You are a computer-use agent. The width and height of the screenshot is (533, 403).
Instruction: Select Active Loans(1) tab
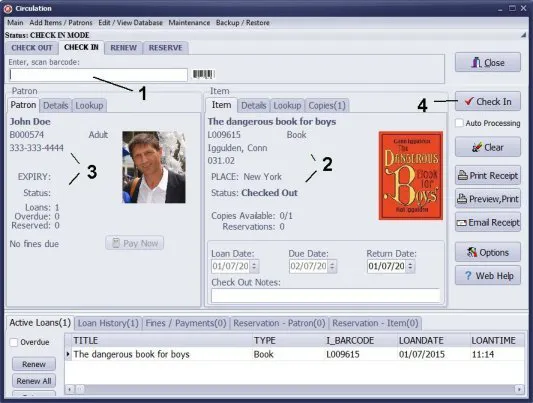[40, 322]
